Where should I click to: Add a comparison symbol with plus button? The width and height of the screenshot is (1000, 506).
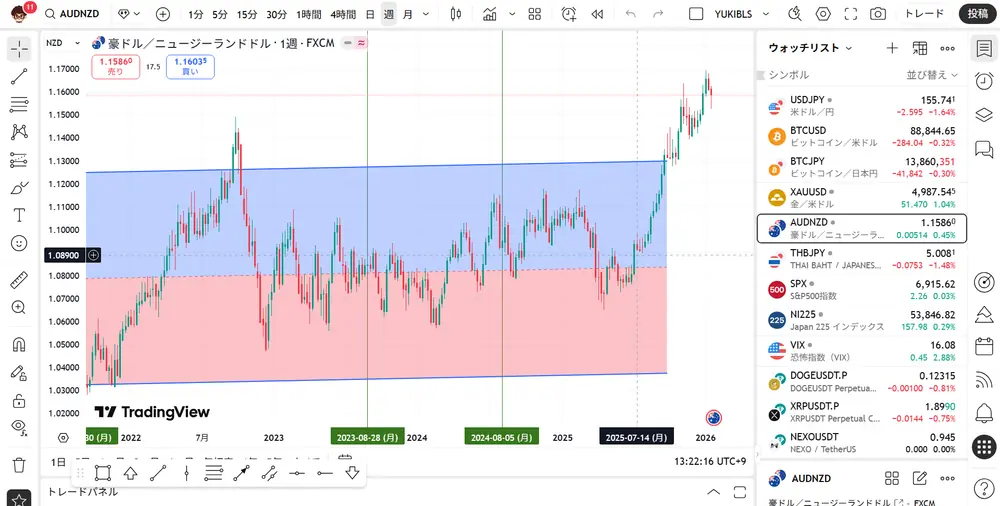pos(163,14)
